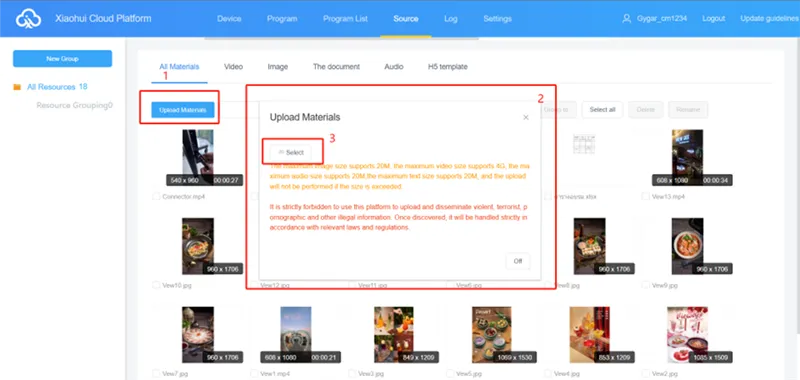The height and width of the screenshot is (380, 800).
Task: Click the orange folder icon for All Resources
Action: tap(17, 87)
